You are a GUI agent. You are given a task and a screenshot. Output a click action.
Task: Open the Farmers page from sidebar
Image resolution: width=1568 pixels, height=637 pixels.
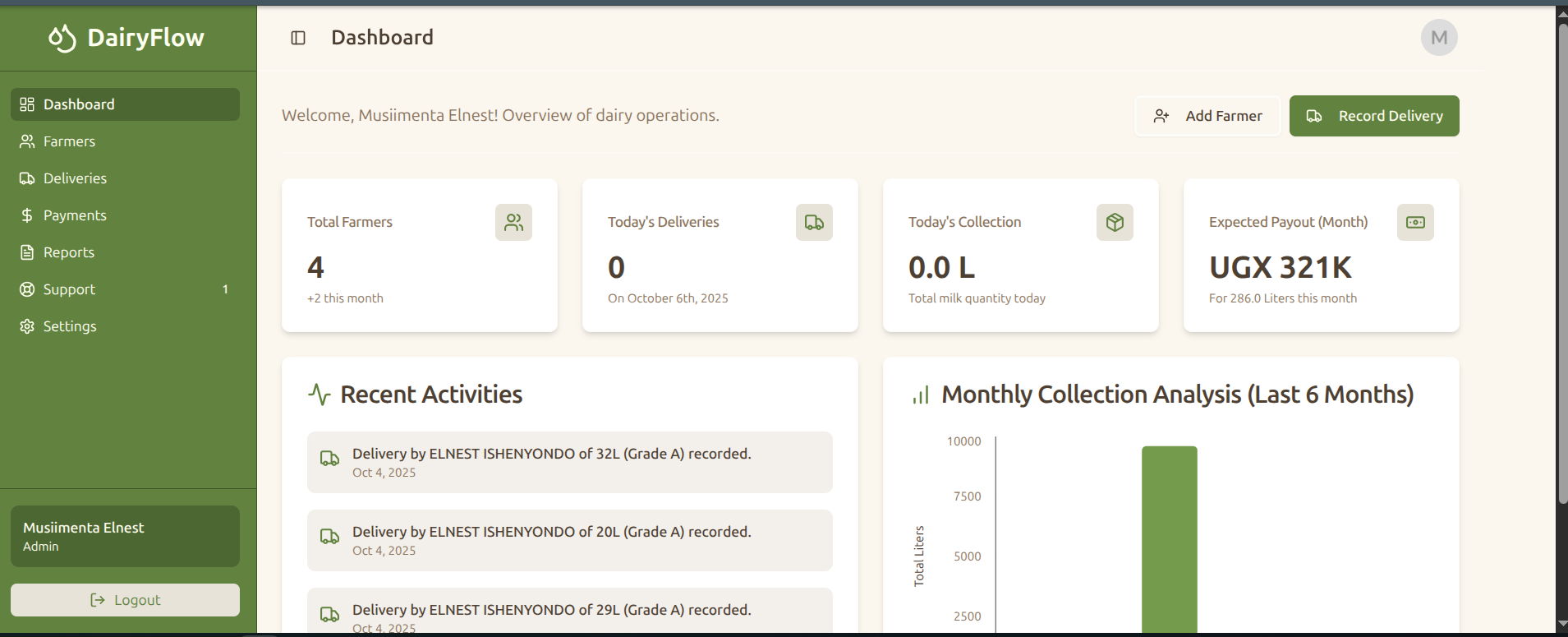pyautogui.click(x=69, y=141)
